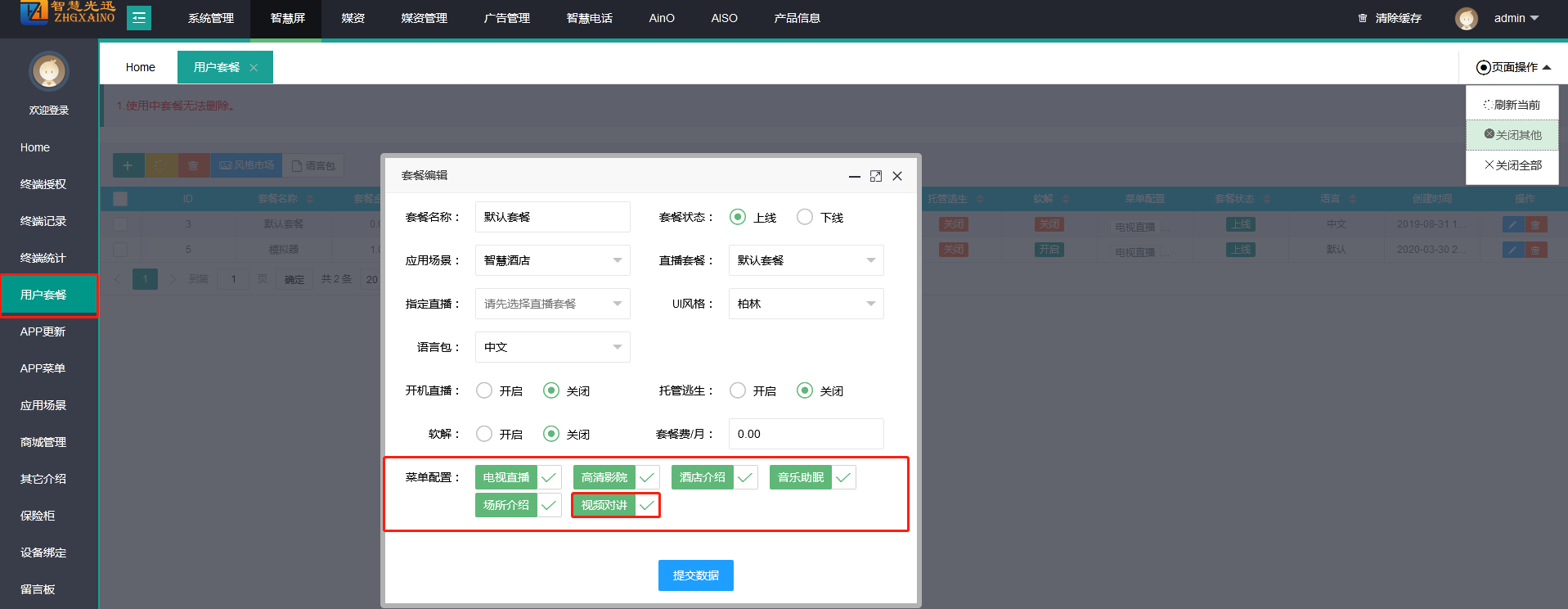Open the 语言包 dropdown
The width and height of the screenshot is (1568, 609).
point(552,347)
